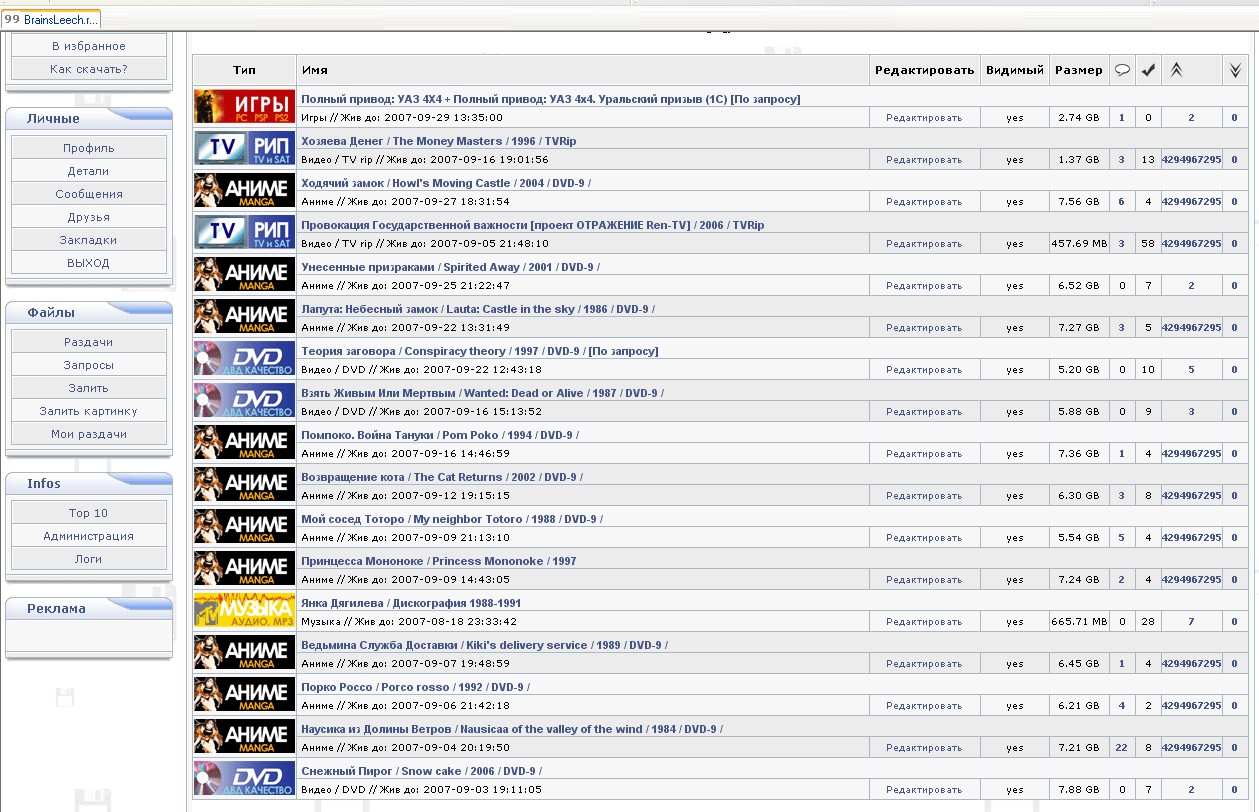Click the TV РИП banner for Хозяева Денег

click(245, 149)
